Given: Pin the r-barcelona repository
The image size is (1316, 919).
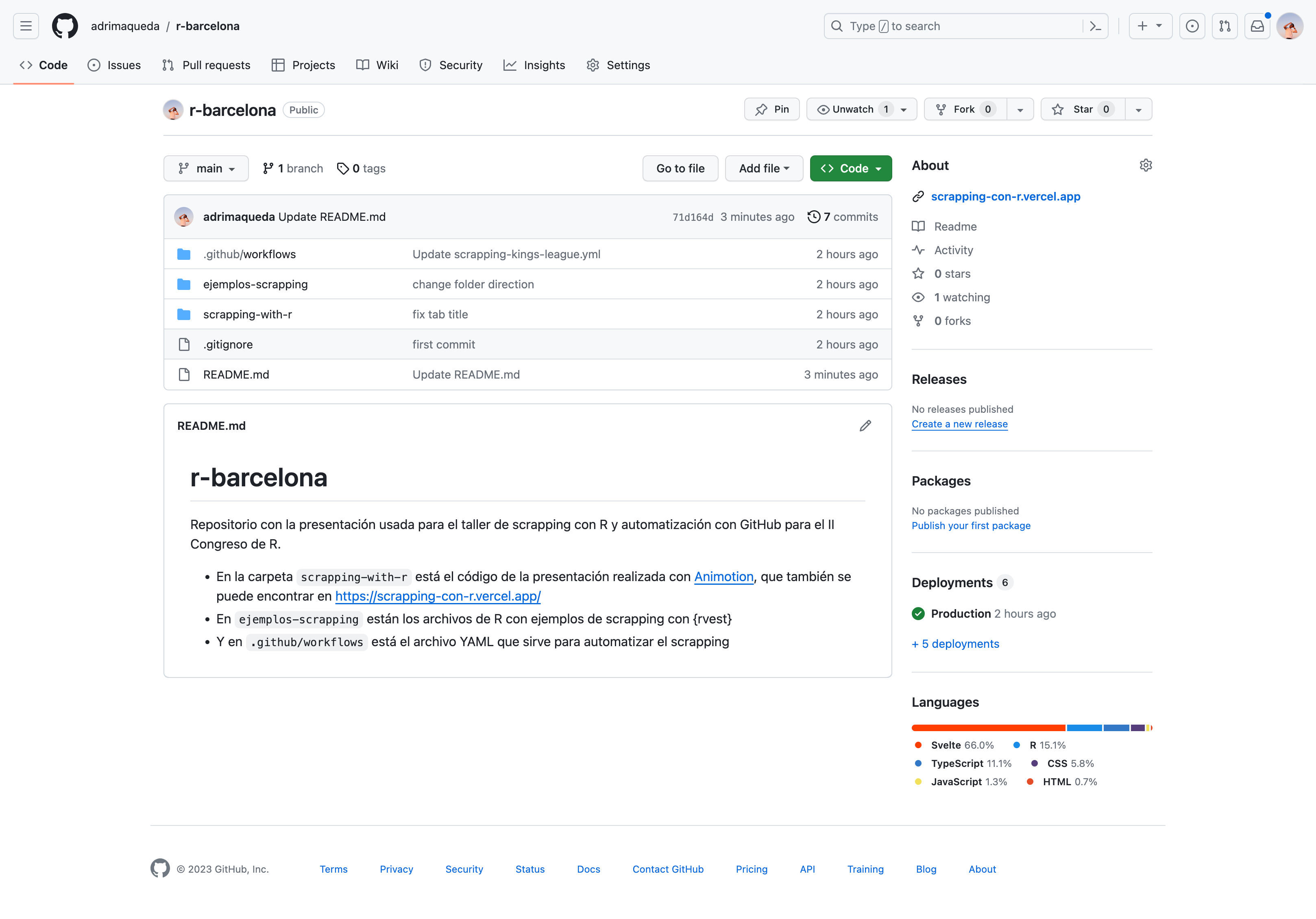Looking at the screenshot, I should (771, 109).
